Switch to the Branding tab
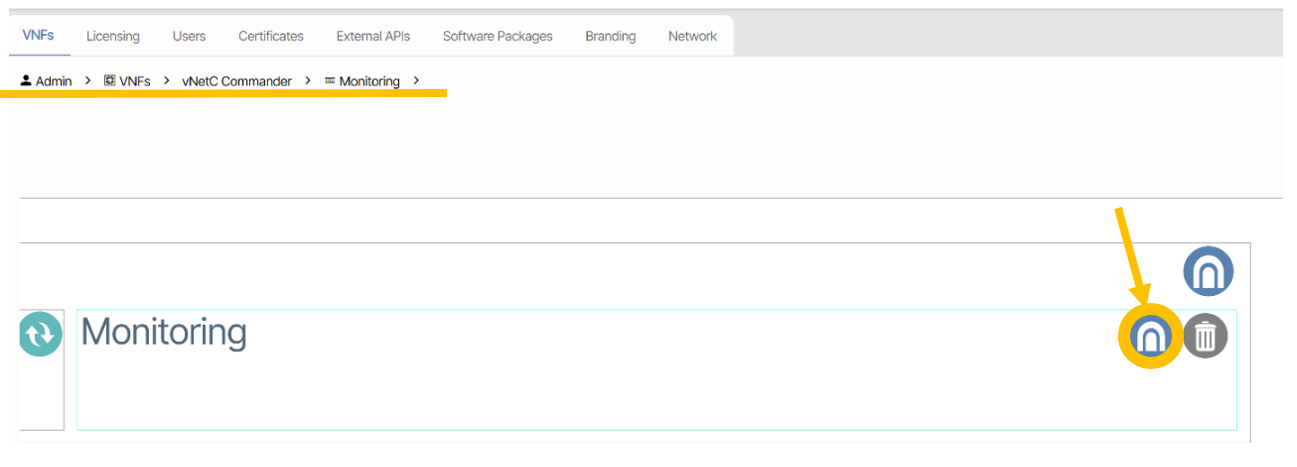Screen dimensions: 1297x467 pos(610,36)
